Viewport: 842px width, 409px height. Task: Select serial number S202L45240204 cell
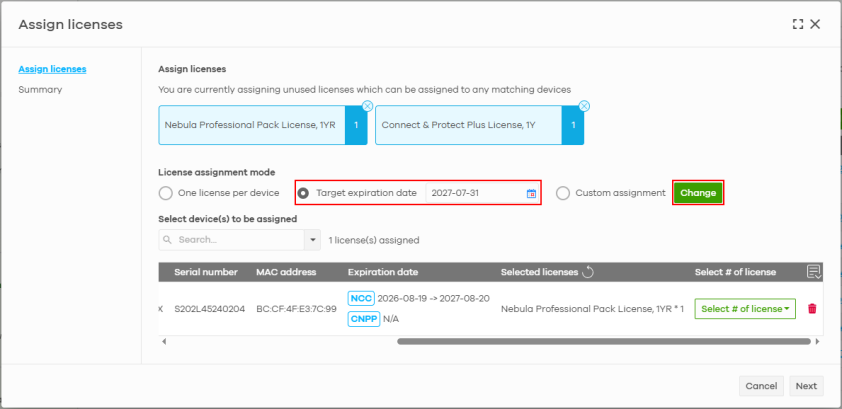point(209,309)
